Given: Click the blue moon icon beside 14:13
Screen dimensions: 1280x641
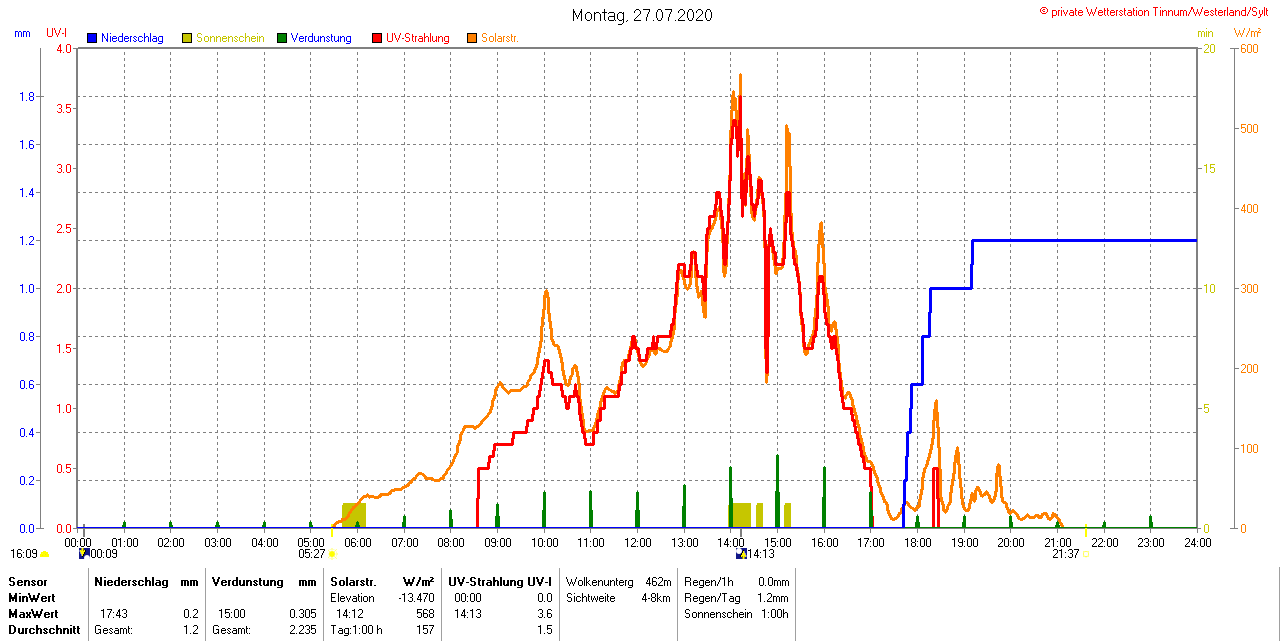Looking at the screenshot, I should (740, 553).
